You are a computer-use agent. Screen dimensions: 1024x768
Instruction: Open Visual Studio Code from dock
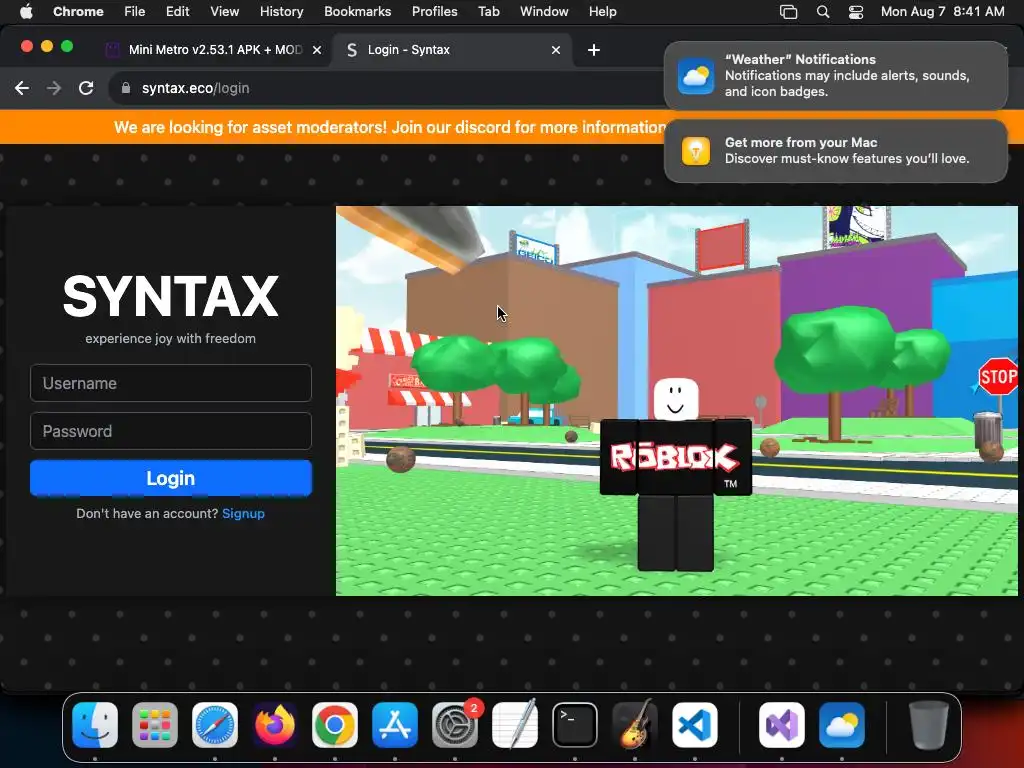[695, 725]
